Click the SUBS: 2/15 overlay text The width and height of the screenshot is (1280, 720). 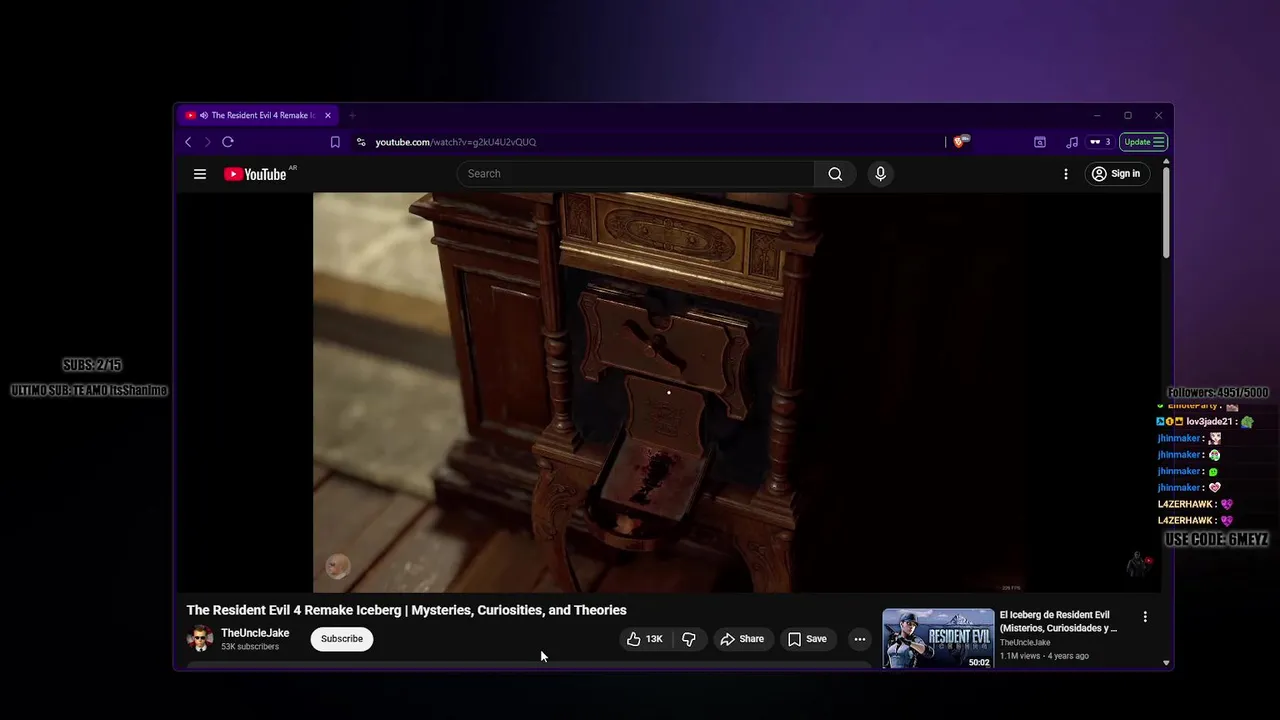coord(92,365)
